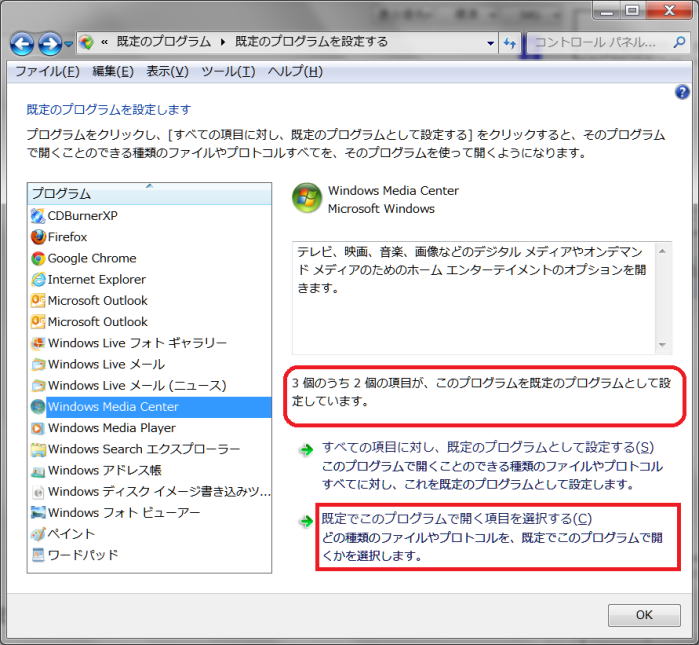The width and height of the screenshot is (699, 645).
Task: Click the Firefox icon in program list
Action: (38, 237)
